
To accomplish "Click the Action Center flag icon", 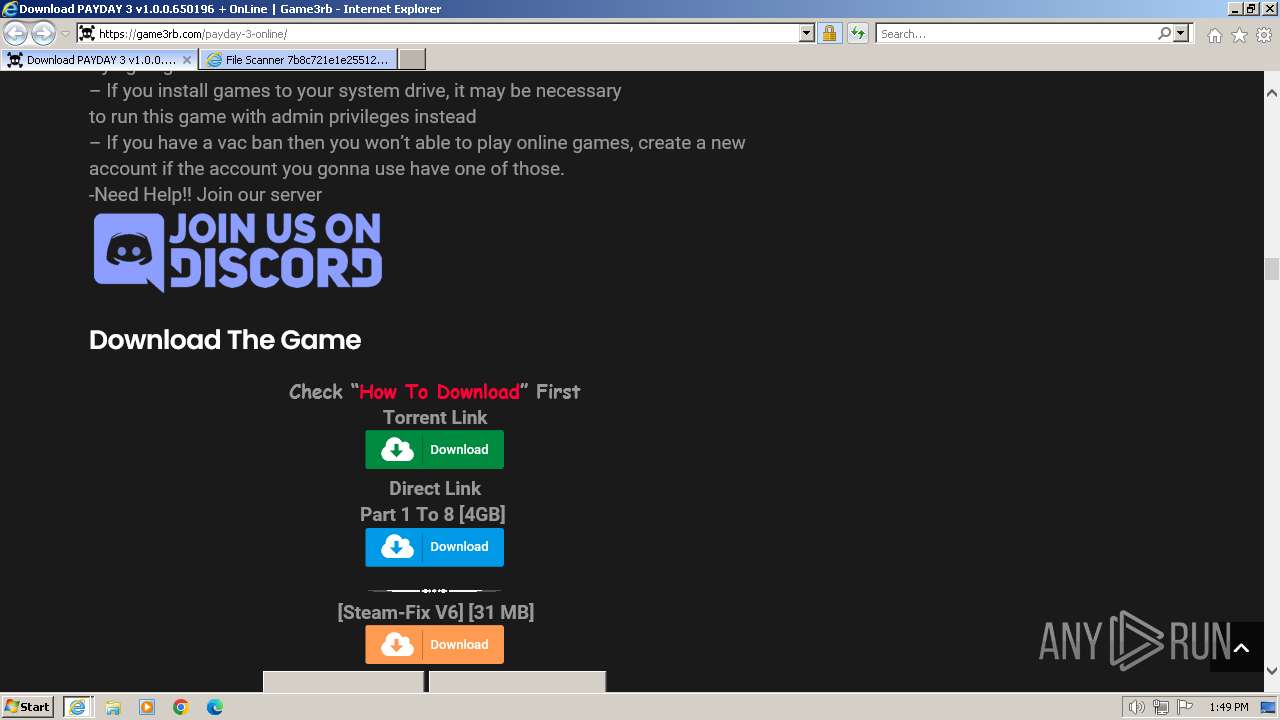I will click(x=1184, y=707).
